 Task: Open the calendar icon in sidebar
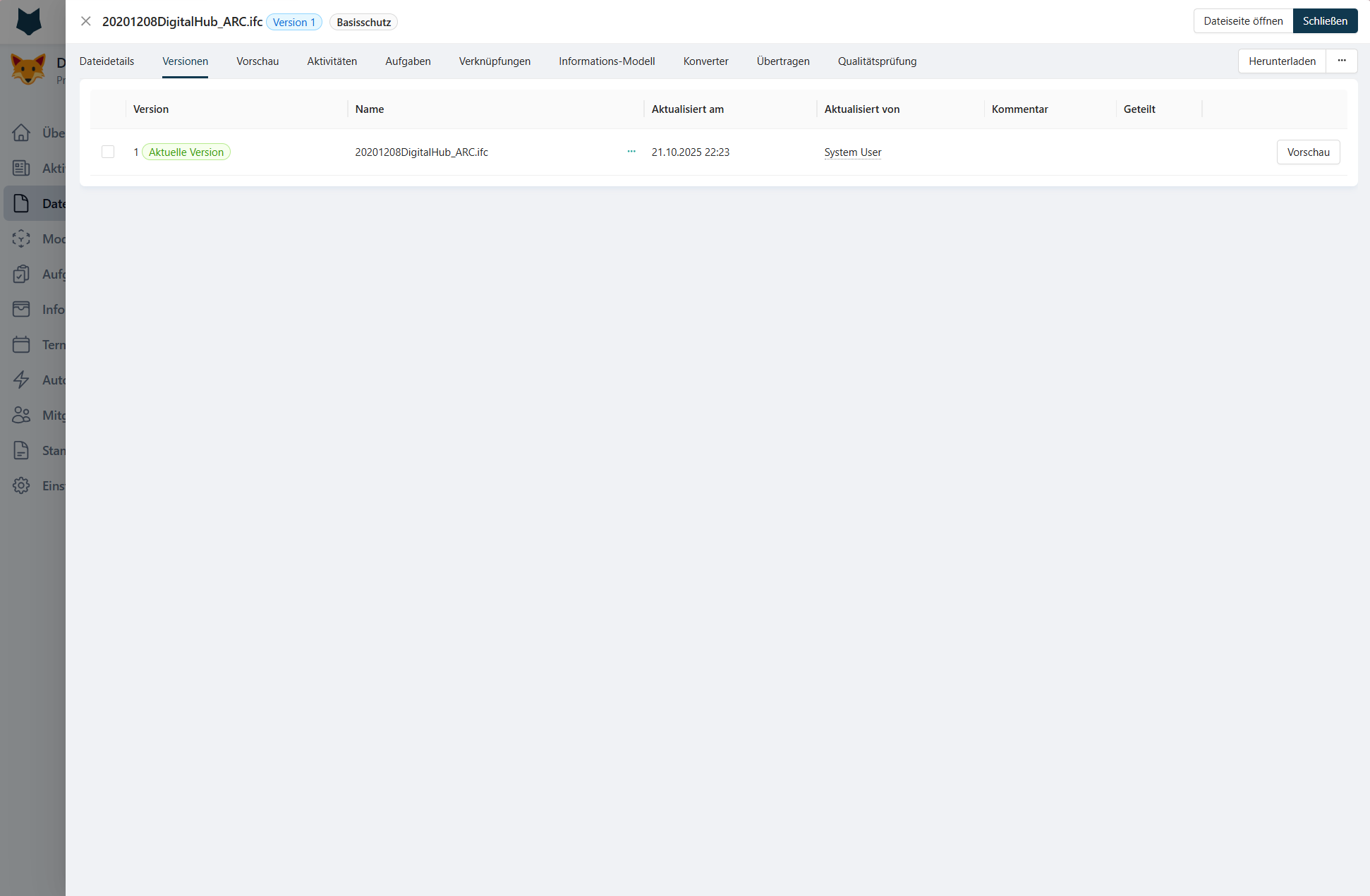click(x=21, y=344)
